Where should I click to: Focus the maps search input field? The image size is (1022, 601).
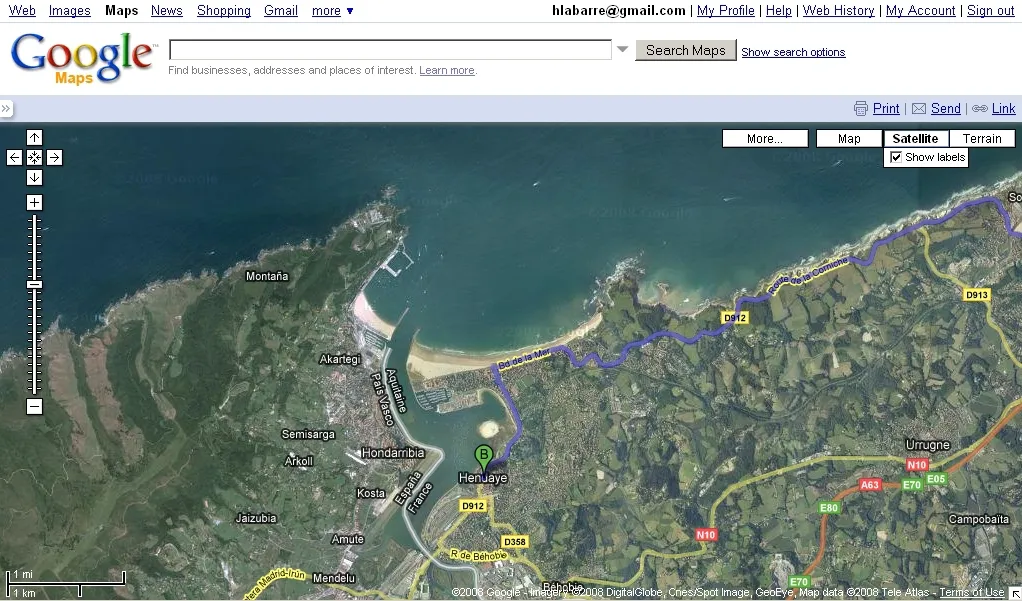tap(390, 50)
